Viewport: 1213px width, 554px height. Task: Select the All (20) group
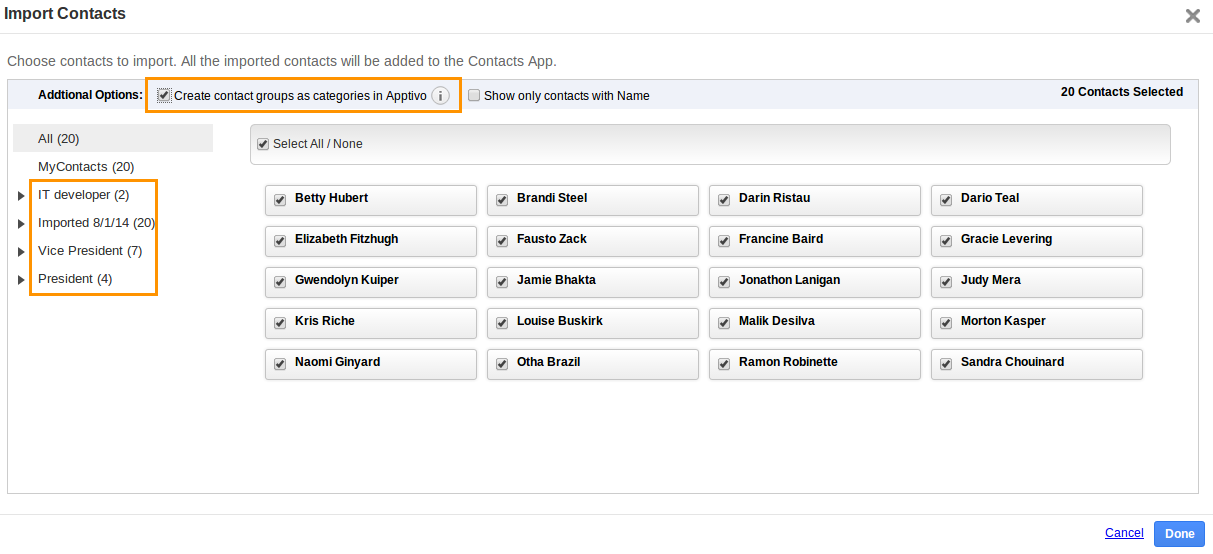(x=58, y=139)
